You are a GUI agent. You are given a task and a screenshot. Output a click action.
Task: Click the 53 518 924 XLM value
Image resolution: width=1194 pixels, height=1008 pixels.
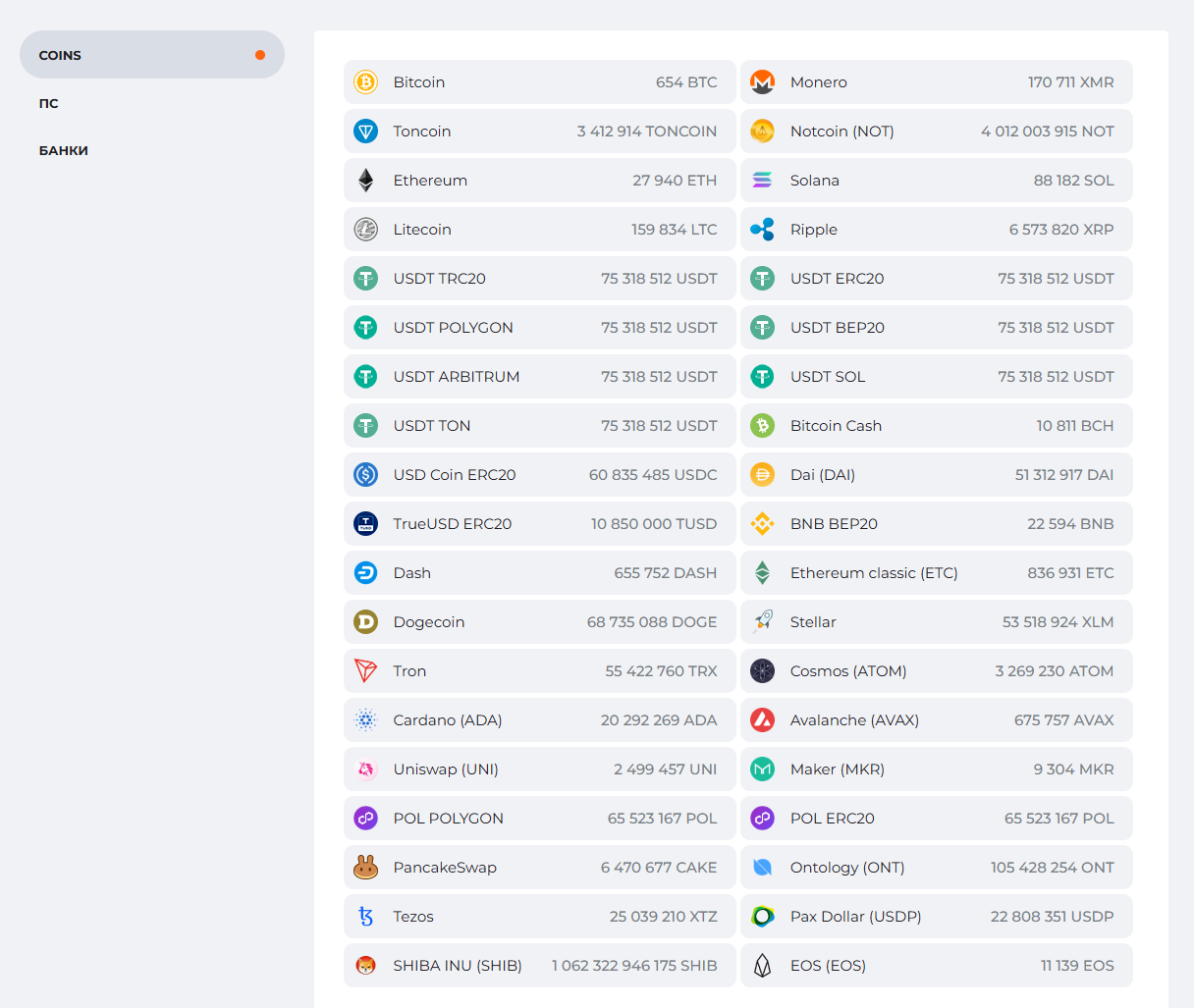click(1058, 622)
